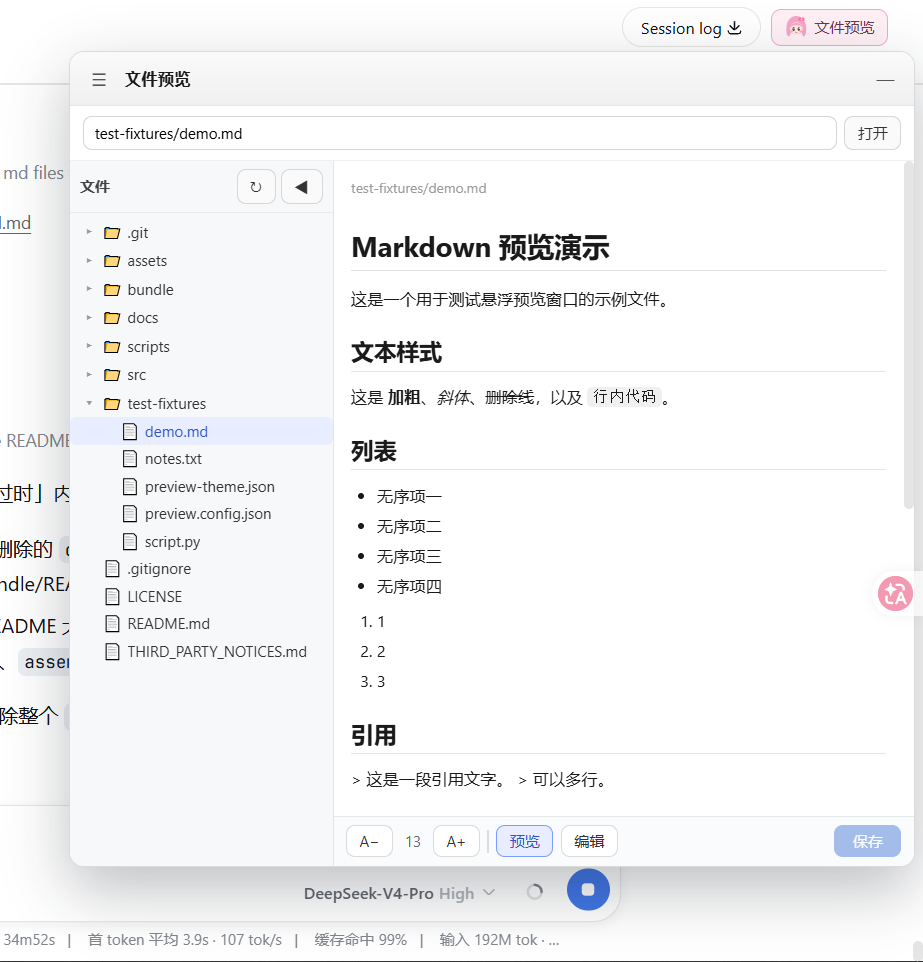Click the file icon of script.py
The width and height of the screenshot is (923, 962).
(130, 542)
